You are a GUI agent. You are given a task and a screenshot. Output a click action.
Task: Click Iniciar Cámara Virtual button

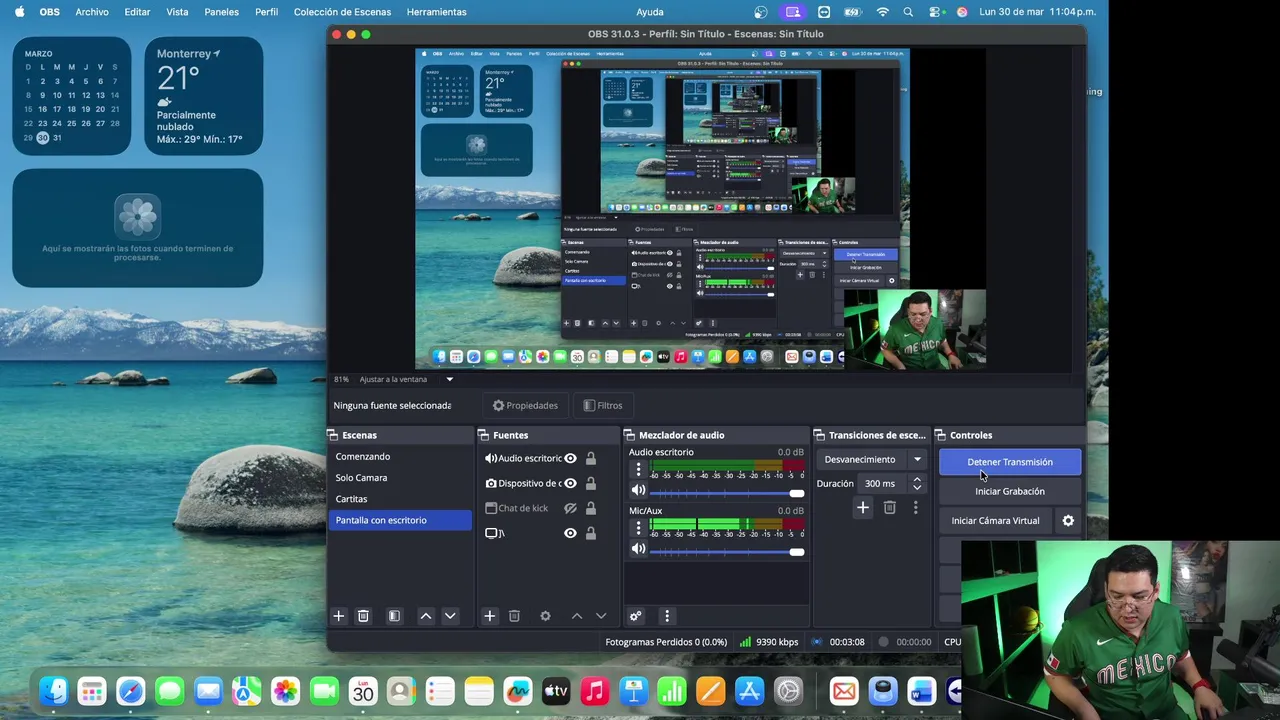tap(995, 521)
